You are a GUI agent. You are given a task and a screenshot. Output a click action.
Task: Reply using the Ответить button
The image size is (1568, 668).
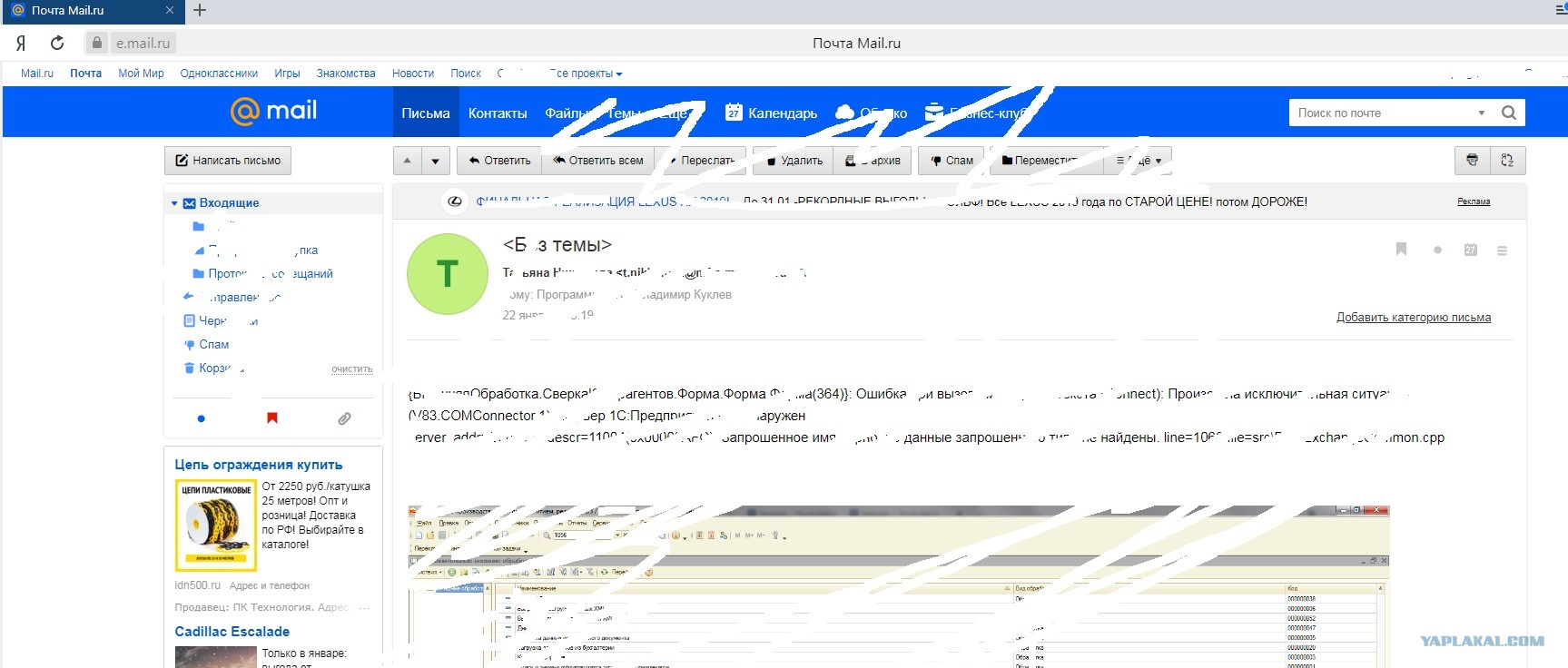click(x=498, y=161)
